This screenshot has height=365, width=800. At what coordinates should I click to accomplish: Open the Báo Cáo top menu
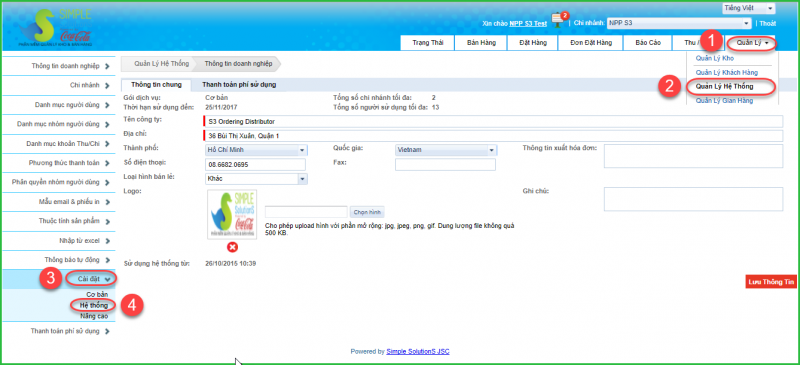pyautogui.click(x=648, y=43)
